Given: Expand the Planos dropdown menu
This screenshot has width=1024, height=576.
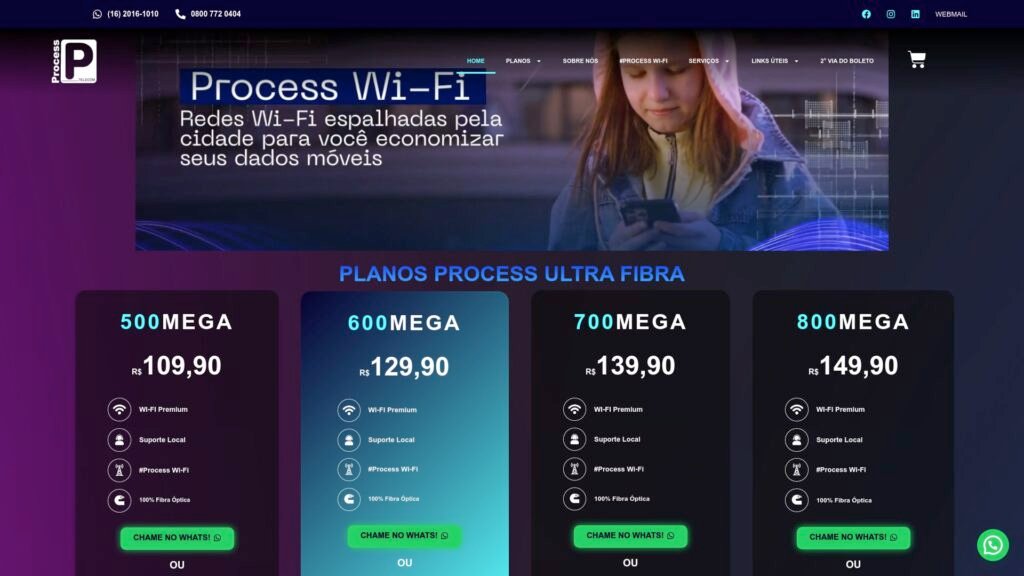Looking at the screenshot, I should [523, 61].
